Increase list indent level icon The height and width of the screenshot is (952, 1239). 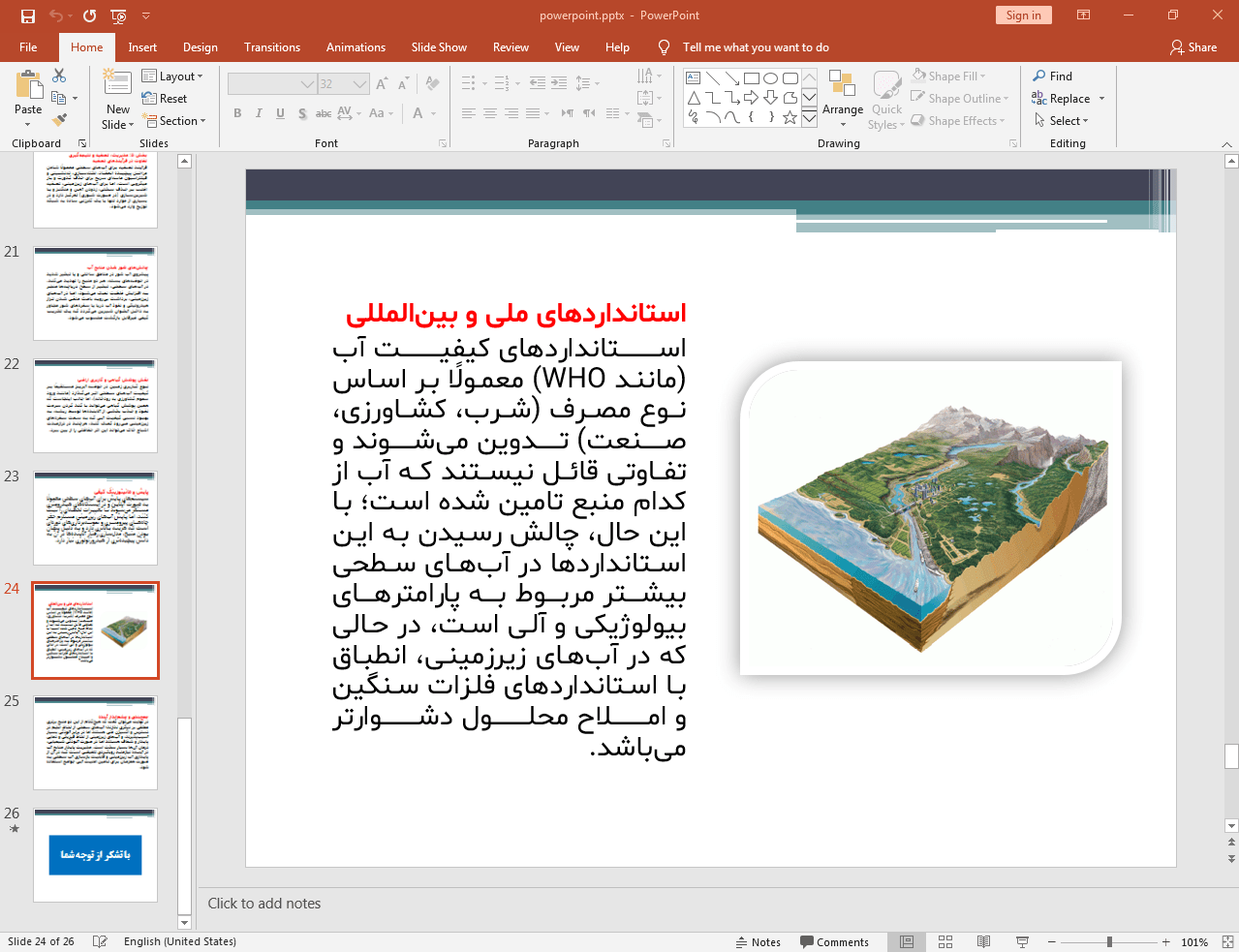coord(559,83)
